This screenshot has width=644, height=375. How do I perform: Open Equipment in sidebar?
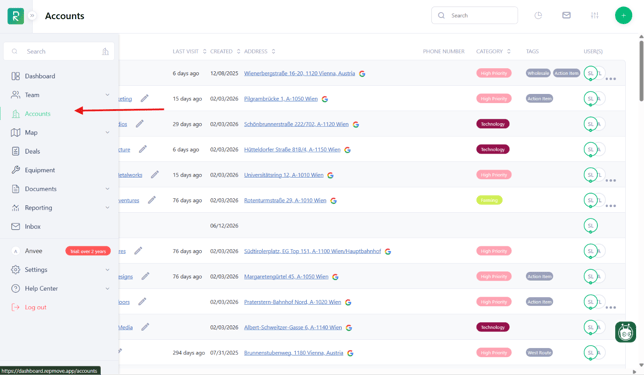coord(40,170)
